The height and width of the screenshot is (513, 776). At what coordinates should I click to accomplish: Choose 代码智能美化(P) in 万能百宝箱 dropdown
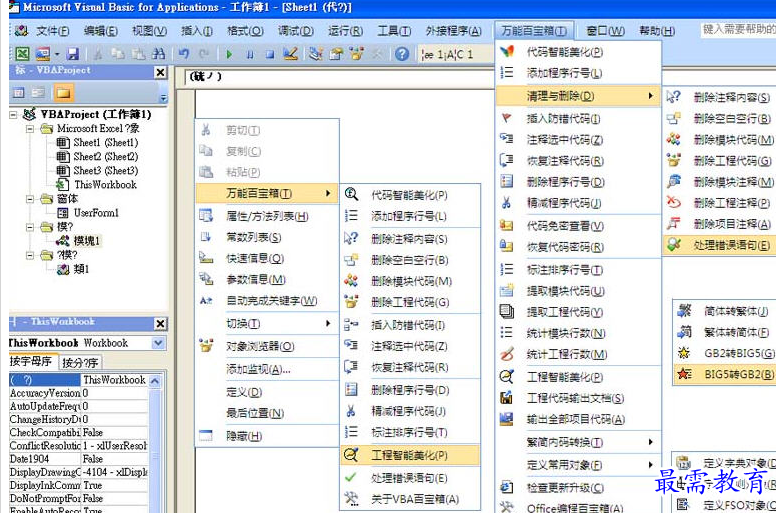coord(578,52)
